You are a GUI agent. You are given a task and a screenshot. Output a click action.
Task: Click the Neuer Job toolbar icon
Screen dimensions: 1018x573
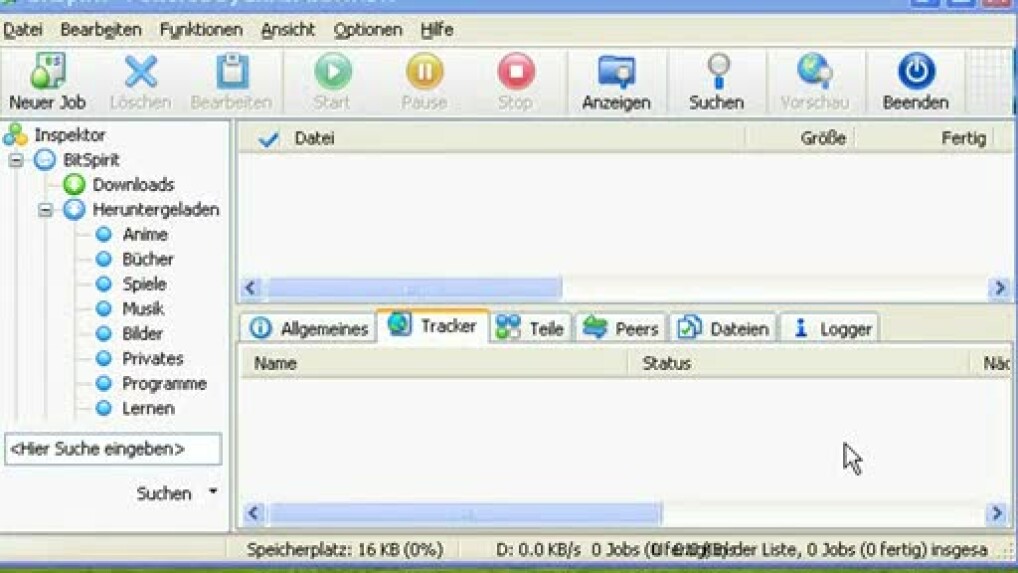(47, 73)
